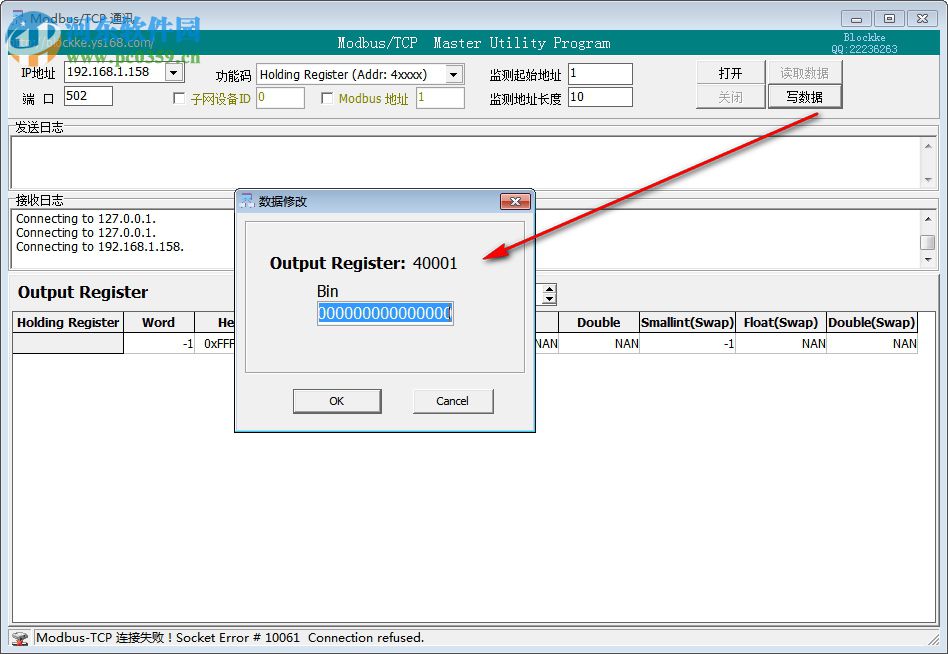
Task: Click the Word column header
Action: click(x=159, y=322)
